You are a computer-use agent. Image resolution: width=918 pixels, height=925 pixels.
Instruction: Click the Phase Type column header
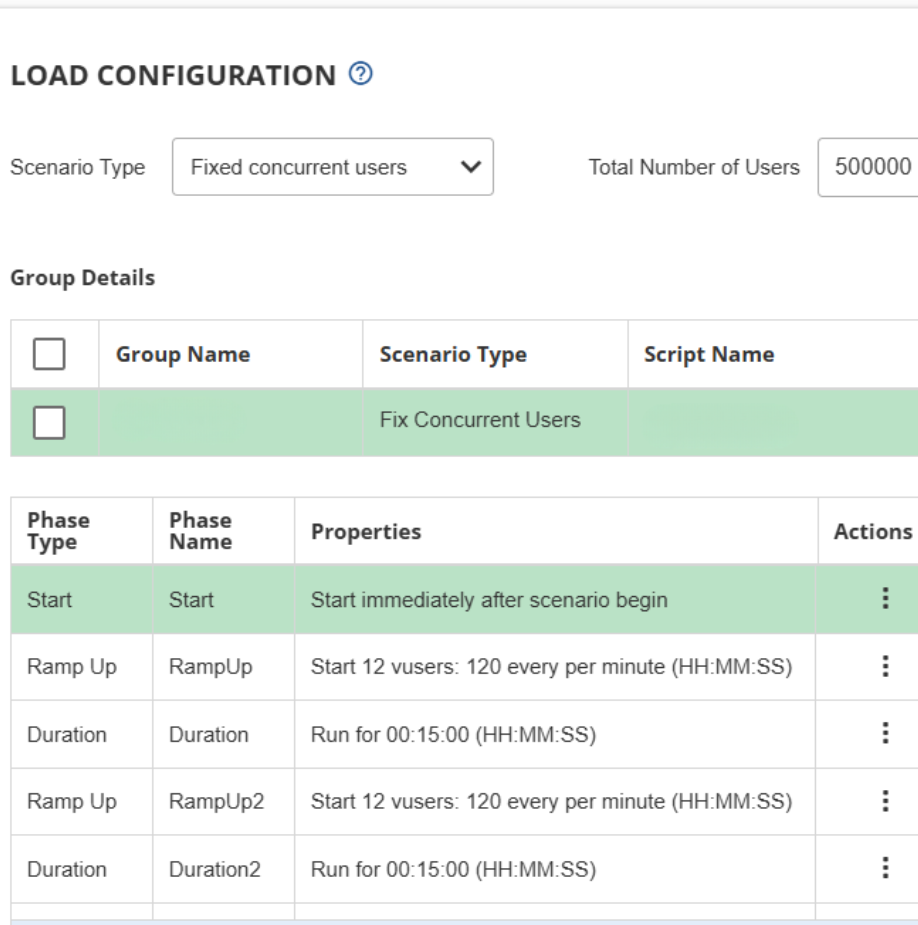click(58, 531)
